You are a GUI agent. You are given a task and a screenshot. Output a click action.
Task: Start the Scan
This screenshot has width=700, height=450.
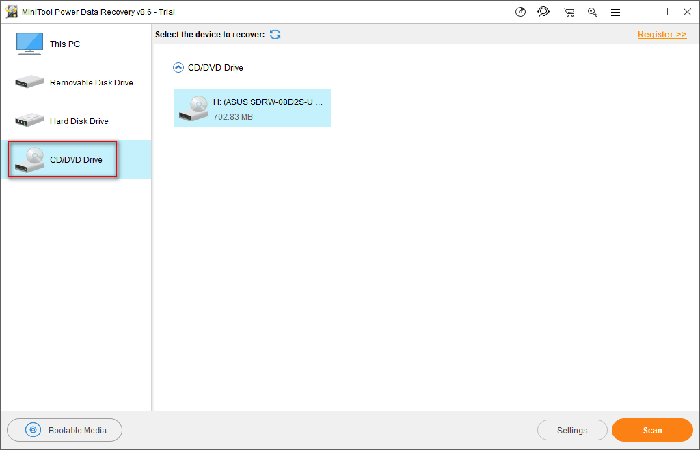pos(652,430)
